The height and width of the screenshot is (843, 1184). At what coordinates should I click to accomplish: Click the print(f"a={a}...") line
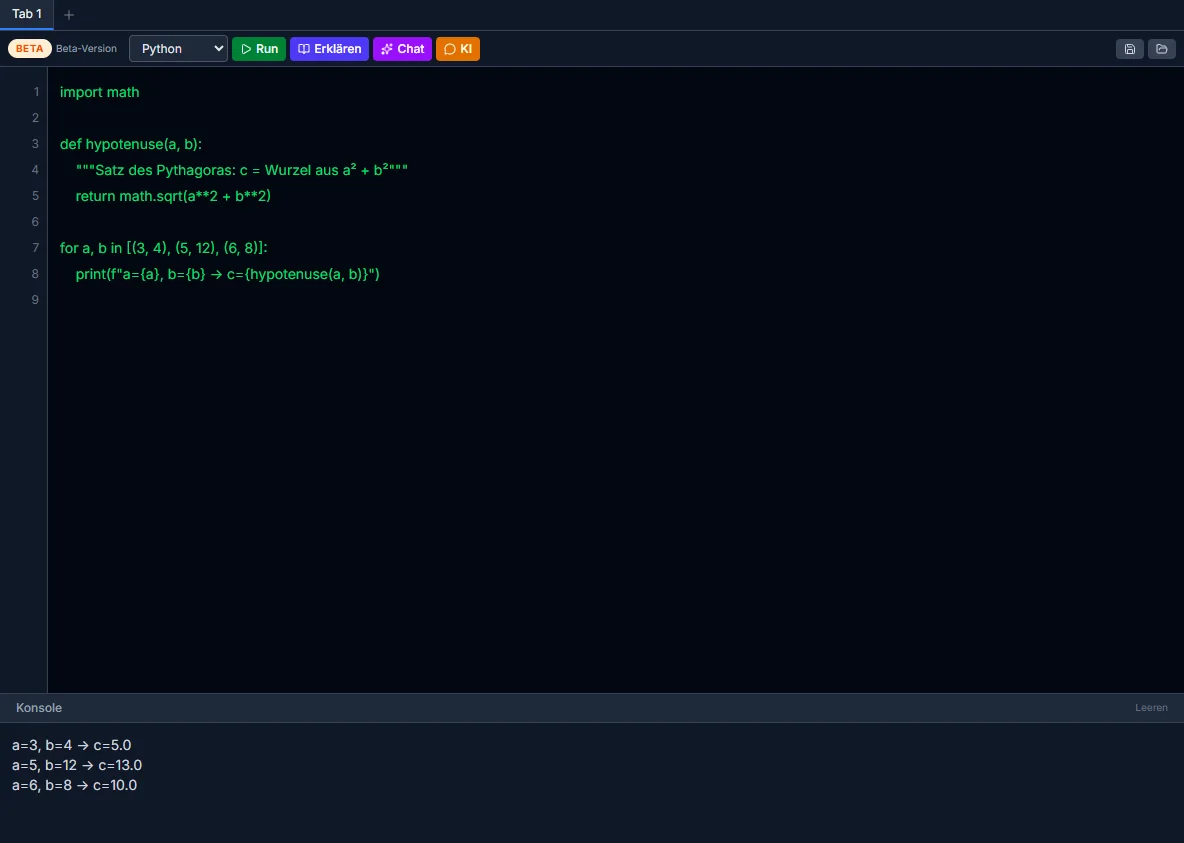tap(227, 274)
